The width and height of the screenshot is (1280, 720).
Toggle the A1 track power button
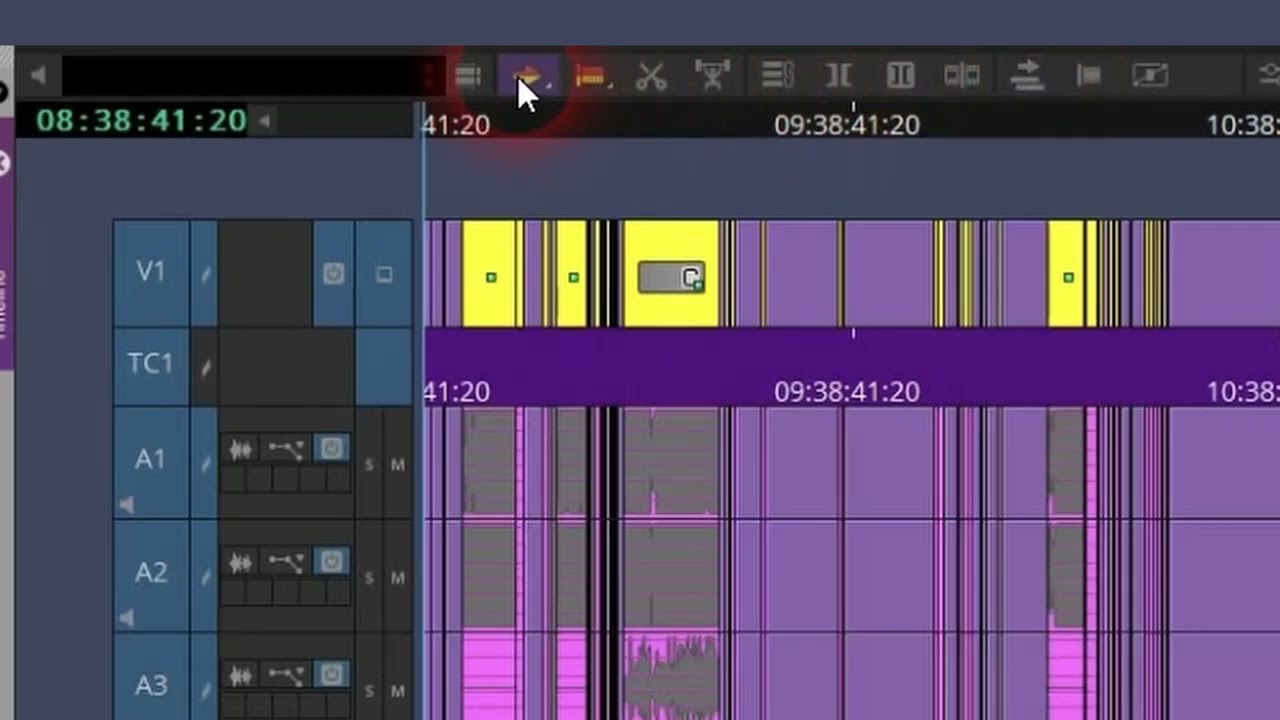coord(333,448)
